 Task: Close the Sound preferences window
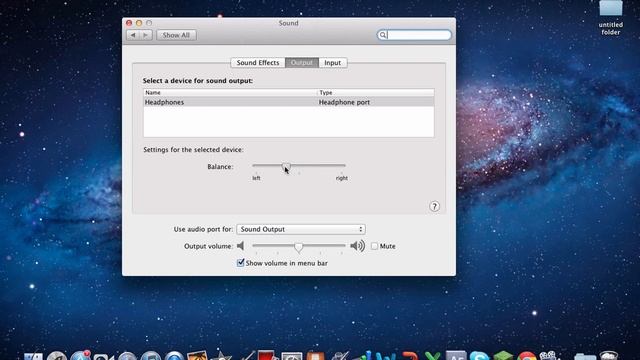[129, 23]
